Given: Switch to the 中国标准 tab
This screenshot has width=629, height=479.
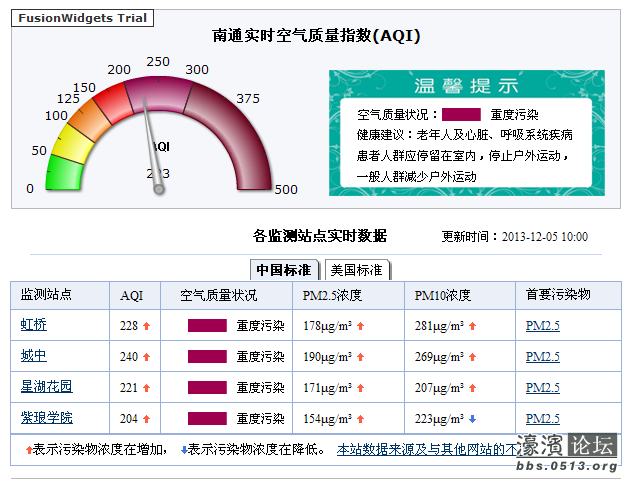Looking at the screenshot, I should click(284, 270).
